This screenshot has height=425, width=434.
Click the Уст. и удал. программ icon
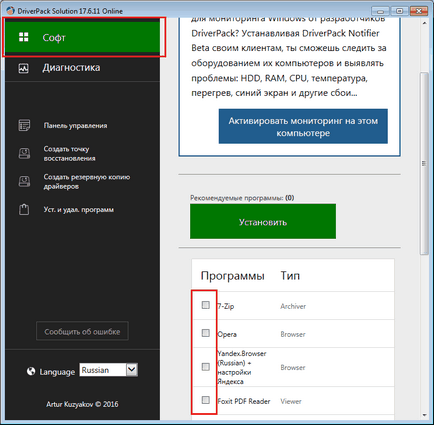pos(24,209)
